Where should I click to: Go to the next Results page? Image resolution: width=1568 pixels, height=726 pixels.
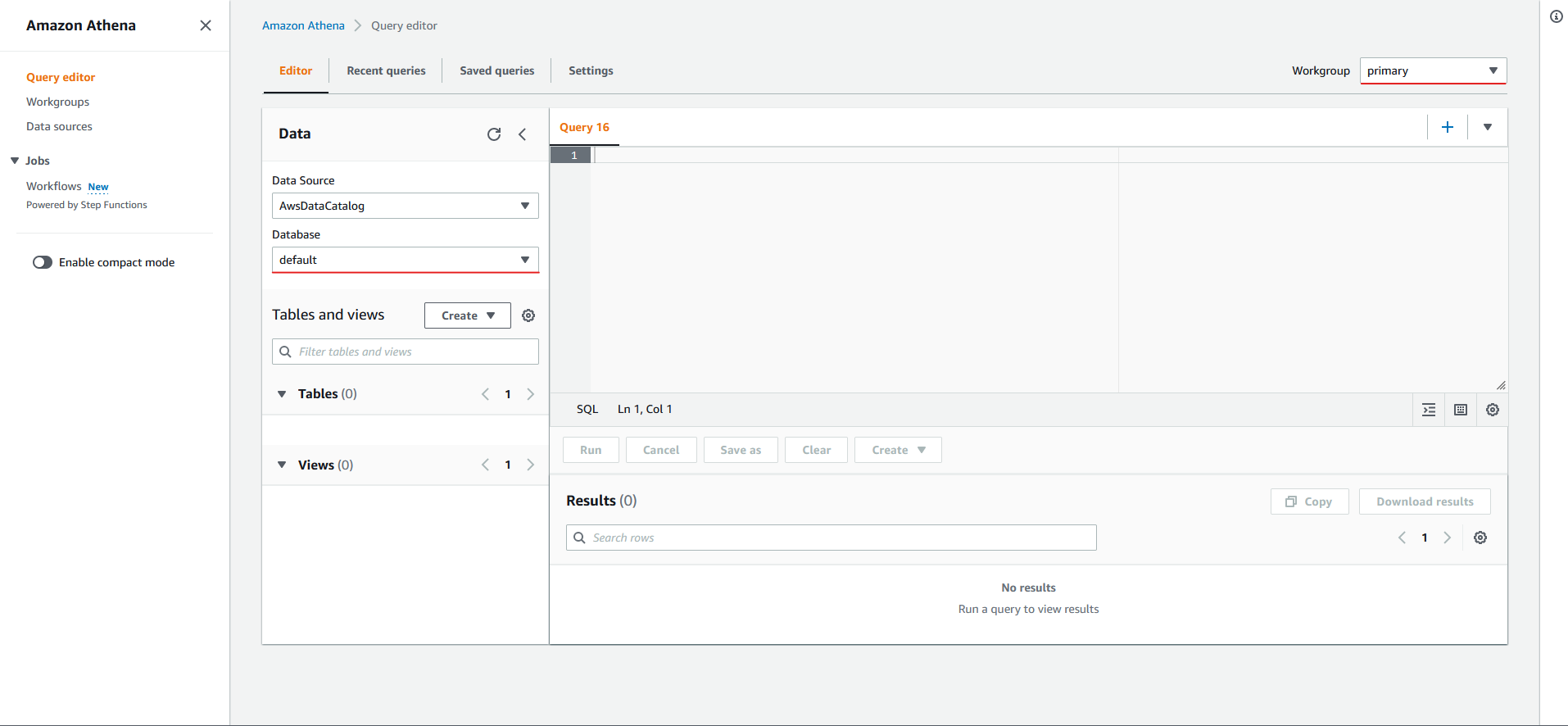coord(1448,538)
